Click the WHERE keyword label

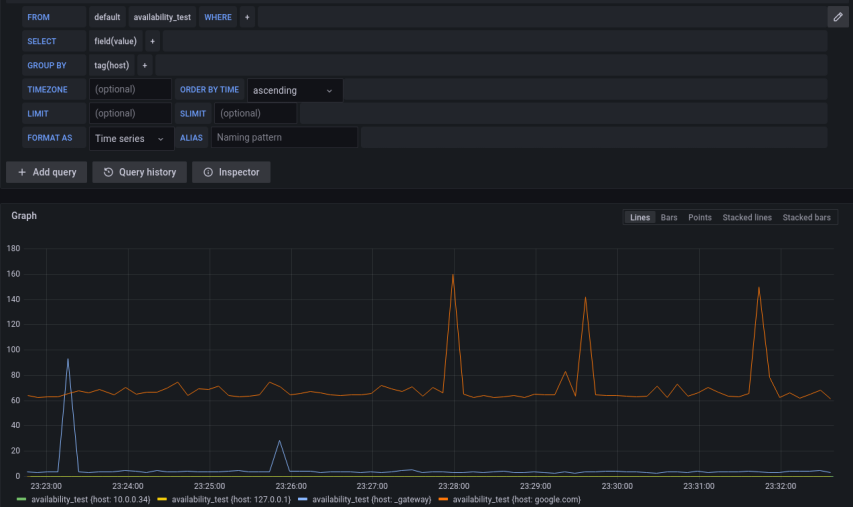218,17
